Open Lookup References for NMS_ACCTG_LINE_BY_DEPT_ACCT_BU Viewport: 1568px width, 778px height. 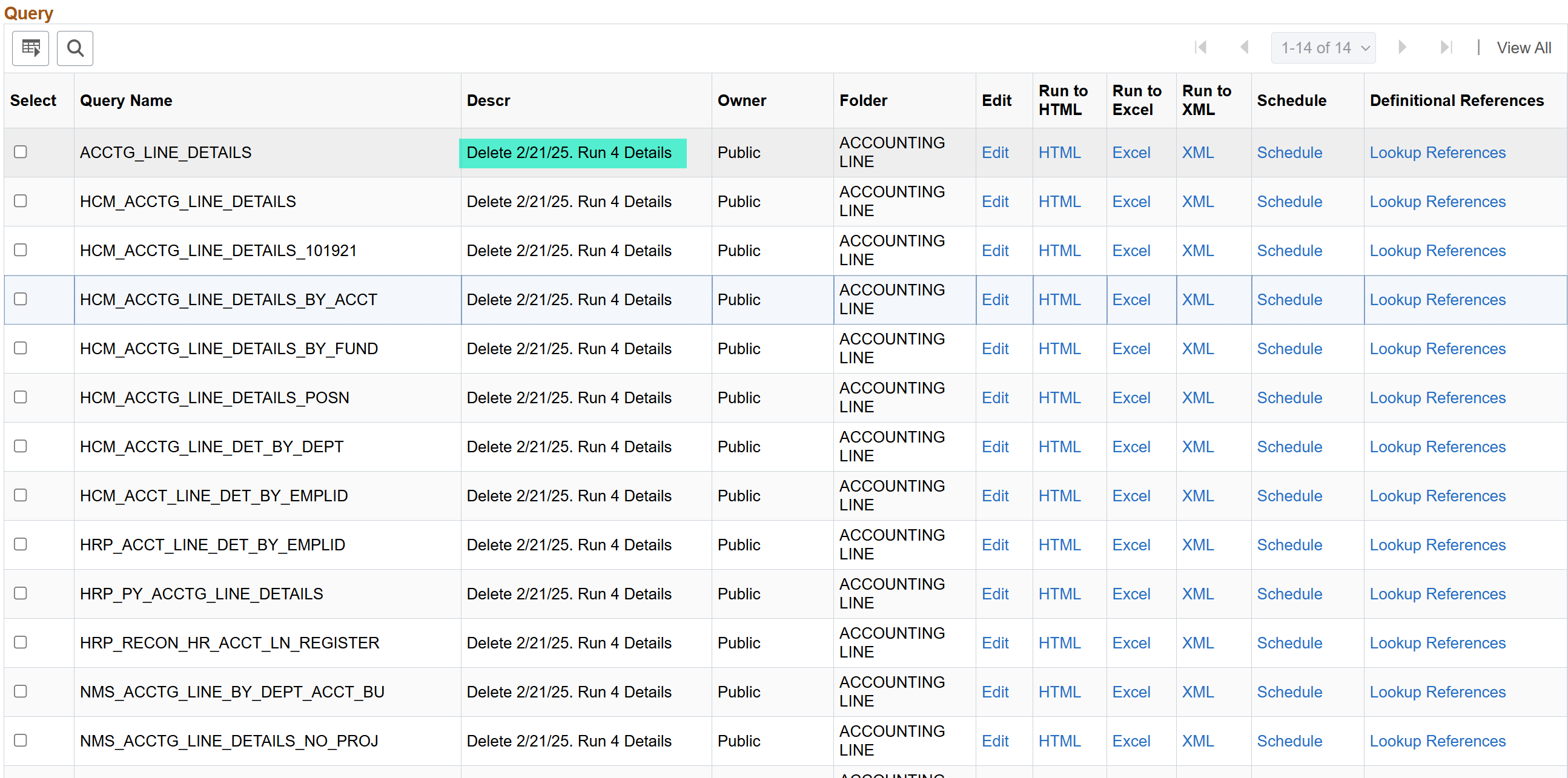(x=1437, y=692)
